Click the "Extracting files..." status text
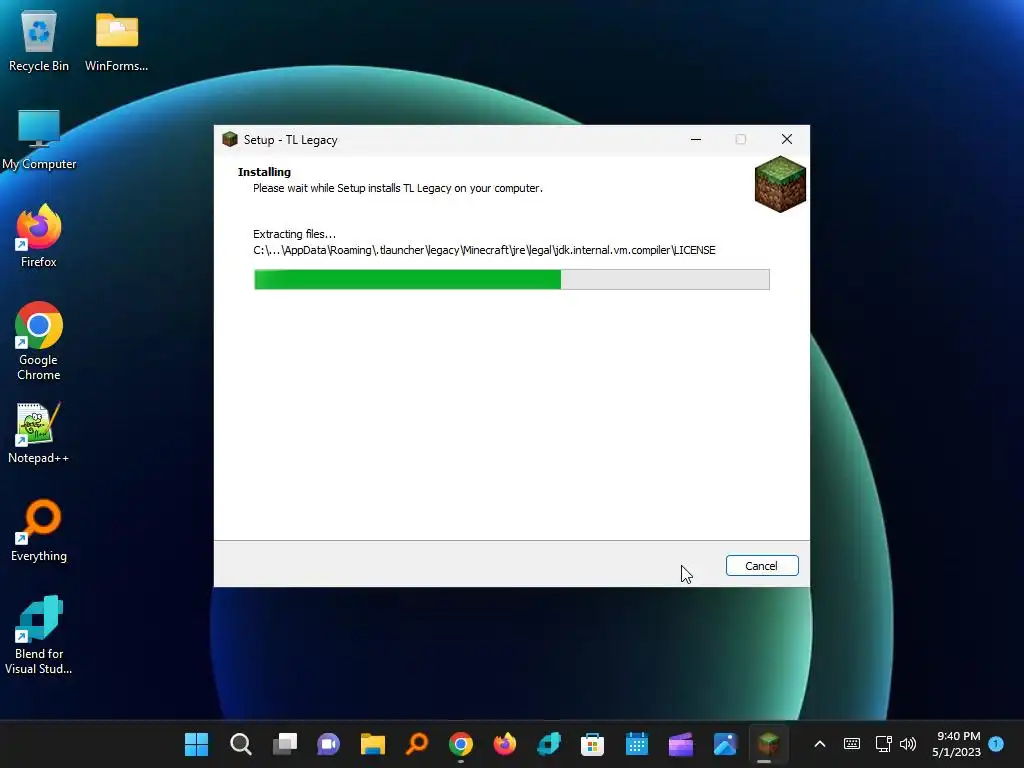The height and width of the screenshot is (768, 1024). (x=294, y=234)
